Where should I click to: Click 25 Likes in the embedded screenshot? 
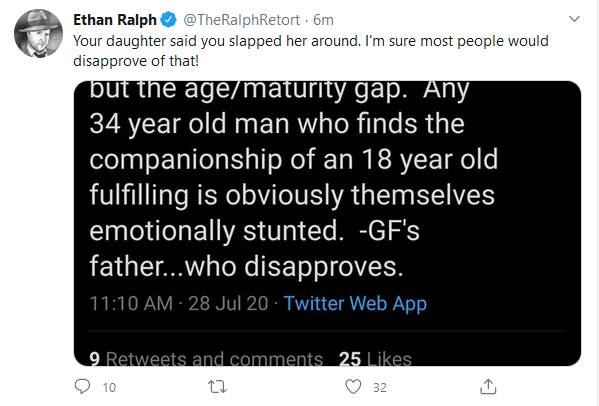[x=375, y=358]
